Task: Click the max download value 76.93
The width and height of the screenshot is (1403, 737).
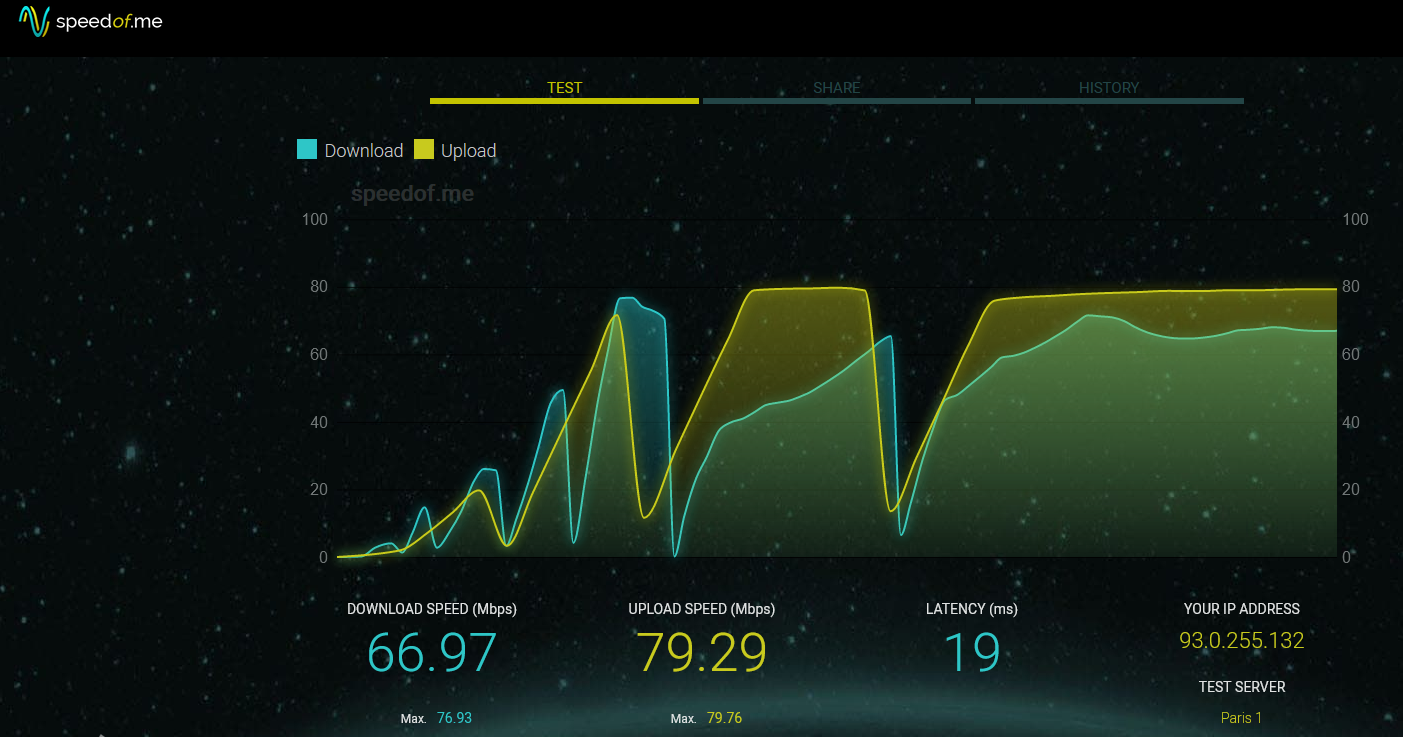Action: (x=454, y=718)
